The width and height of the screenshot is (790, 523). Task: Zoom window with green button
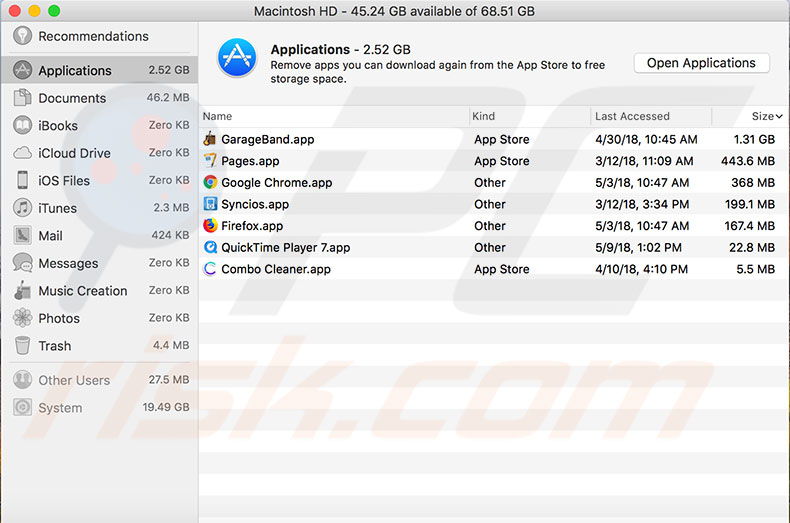(x=54, y=11)
